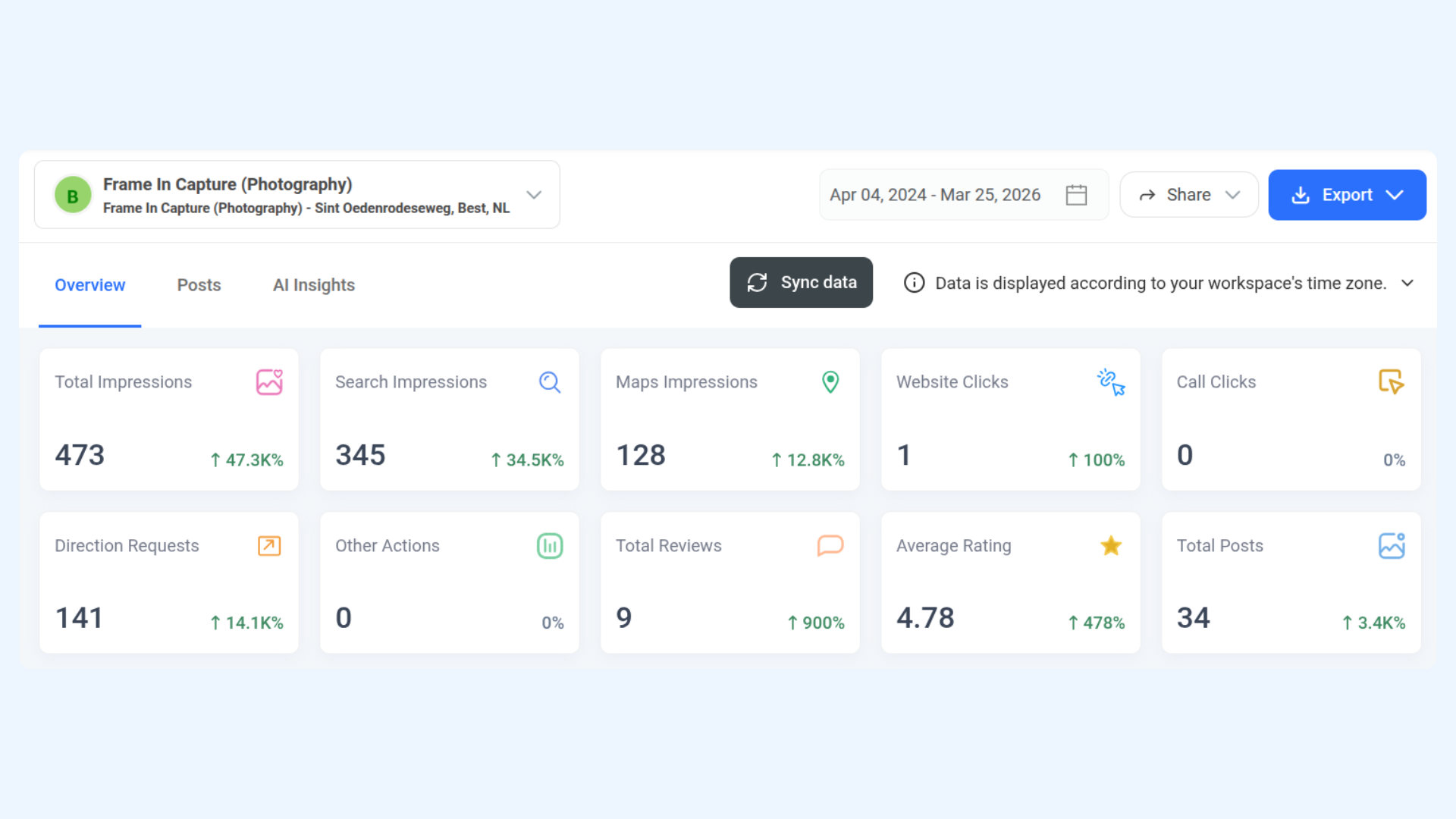The height and width of the screenshot is (819, 1456).
Task: Click the Maps Impressions location pin icon
Action: point(830,382)
